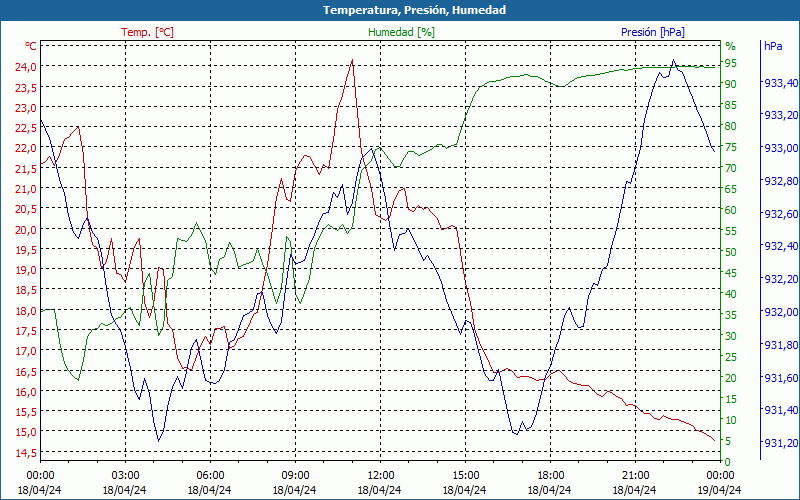Screen dimensions: 800x500
Task: Click the 90 humidity axis value
Action: click(731, 84)
